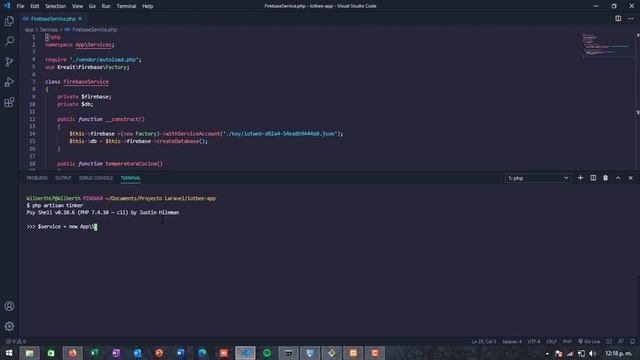Image resolution: width=640 pixels, height=360 pixels.
Task: Click the class FirebaseService code line
Action: pos(77,82)
